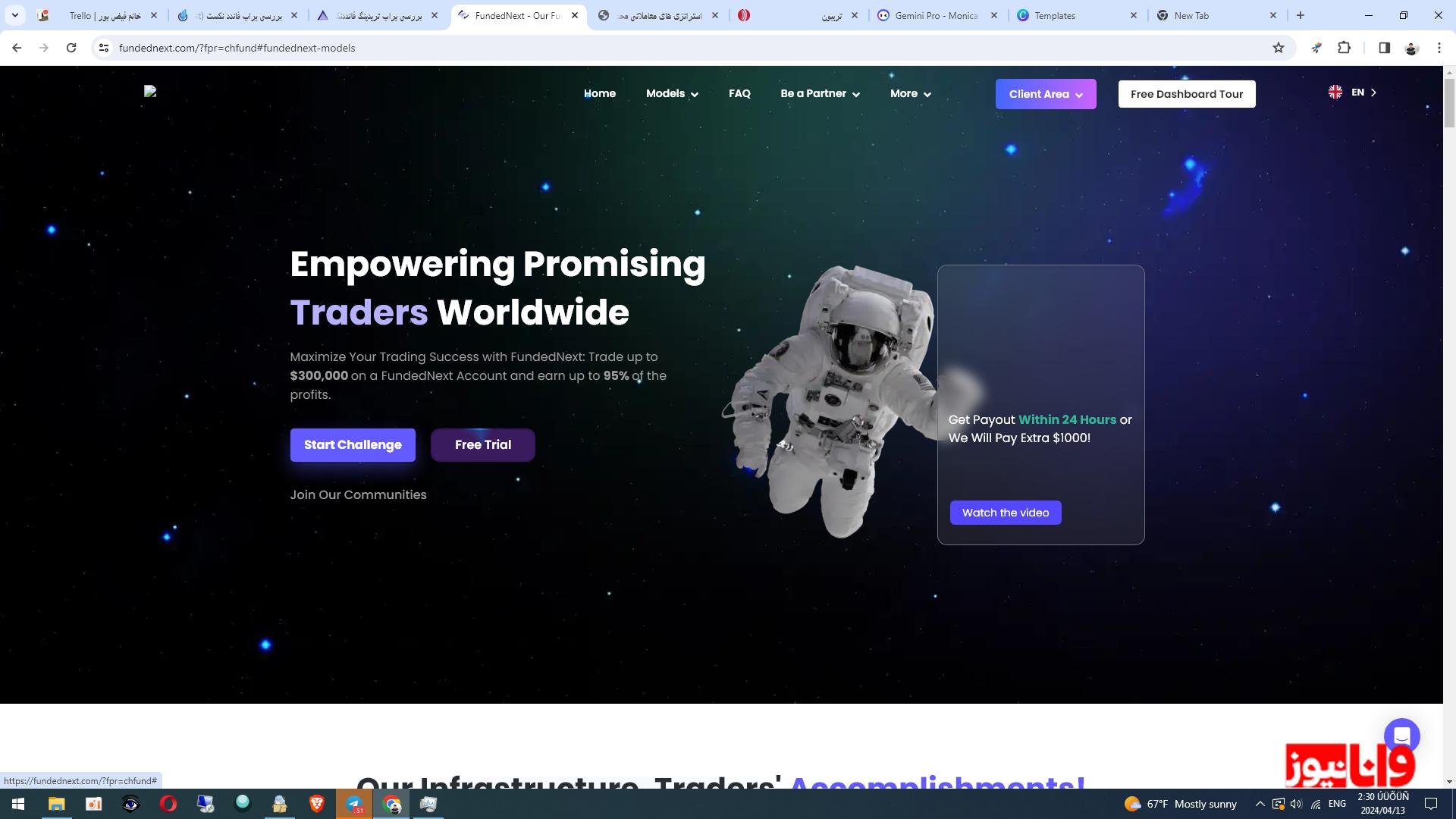1456x819 pixels.
Task: Close the FundedNext tab
Action: point(575,15)
